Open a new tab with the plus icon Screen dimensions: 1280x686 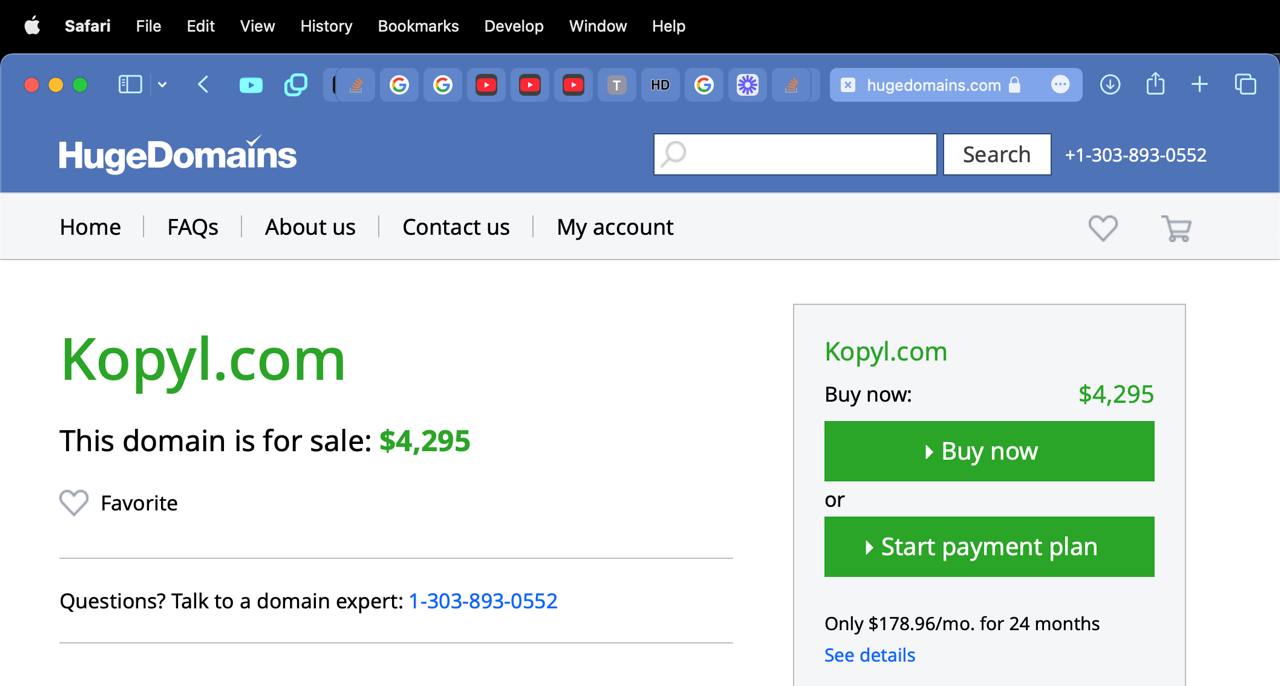click(x=1200, y=85)
